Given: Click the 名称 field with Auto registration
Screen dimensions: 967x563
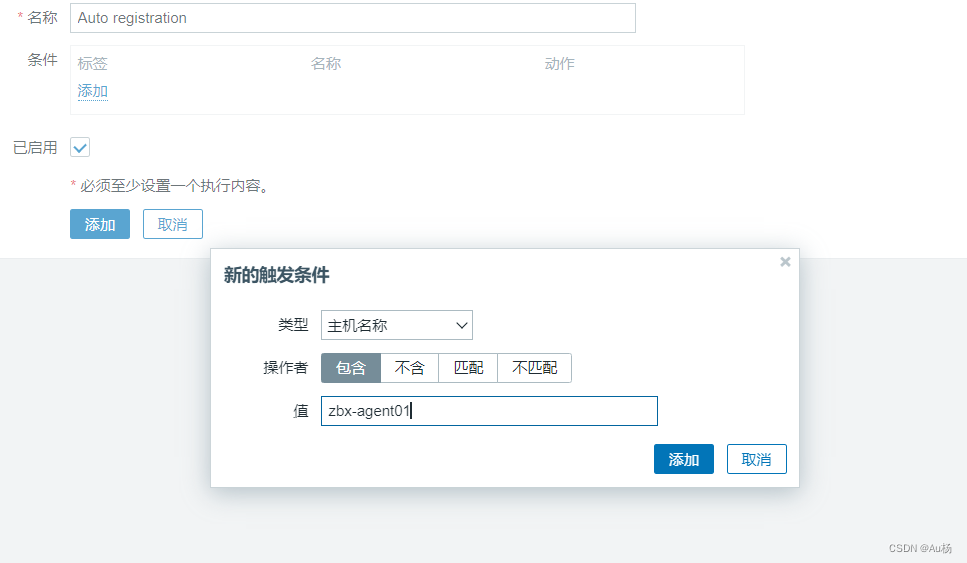Looking at the screenshot, I should pyautogui.click(x=353, y=18).
